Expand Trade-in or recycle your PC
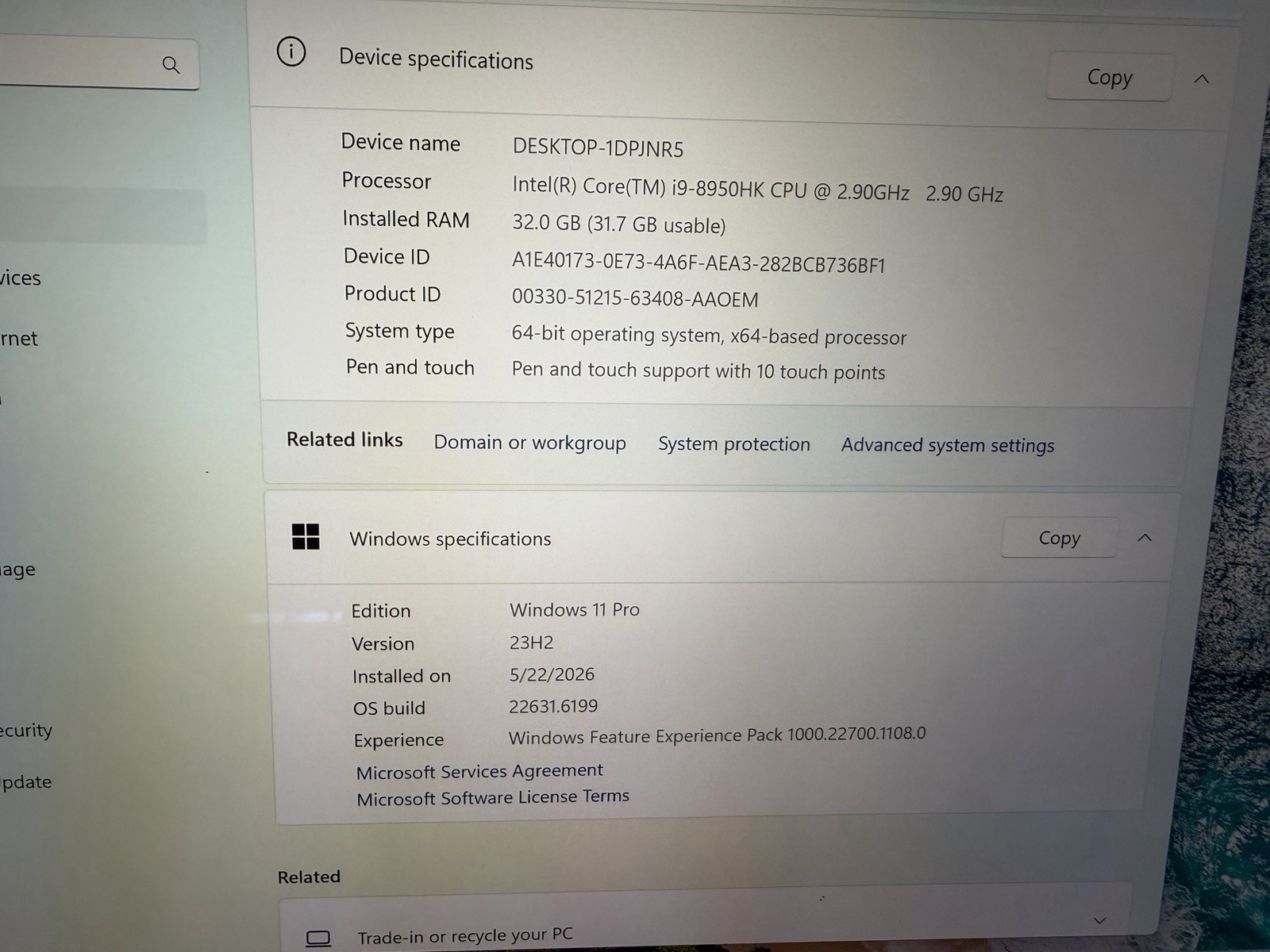The width and height of the screenshot is (1270, 952). point(1099,921)
